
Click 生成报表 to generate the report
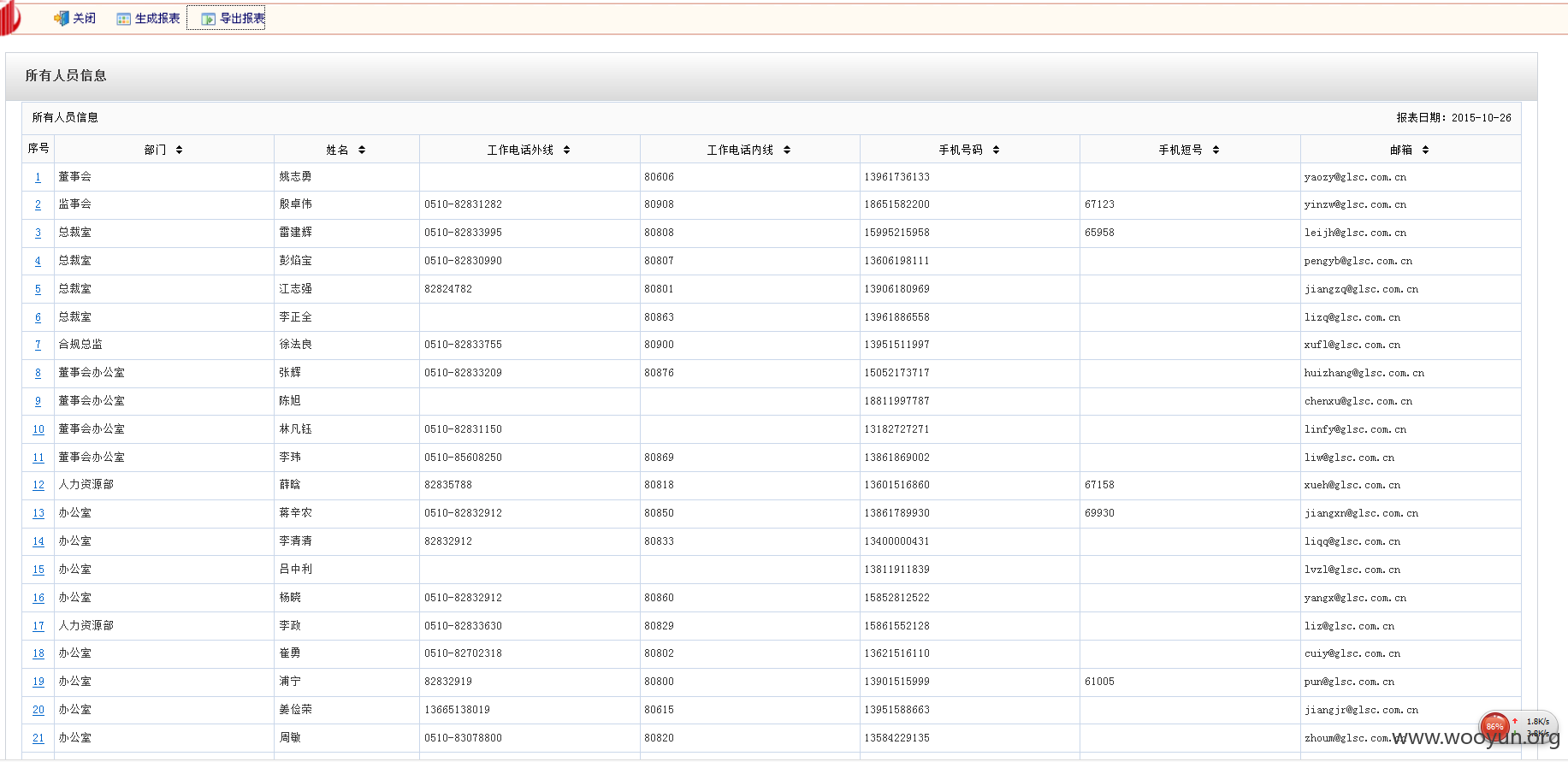click(148, 18)
